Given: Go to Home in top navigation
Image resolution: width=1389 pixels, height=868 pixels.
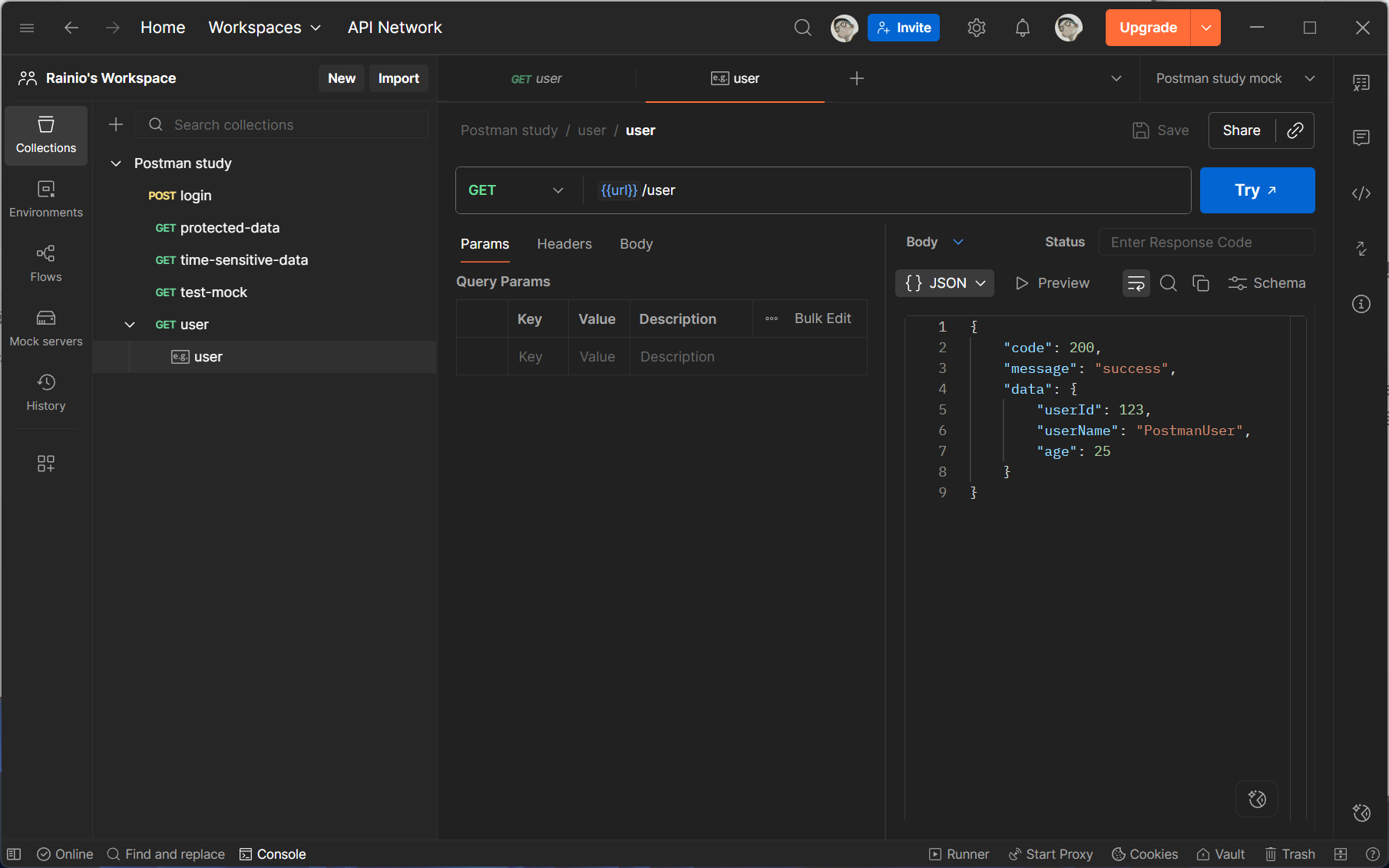Looking at the screenshot, I should 163,28.
